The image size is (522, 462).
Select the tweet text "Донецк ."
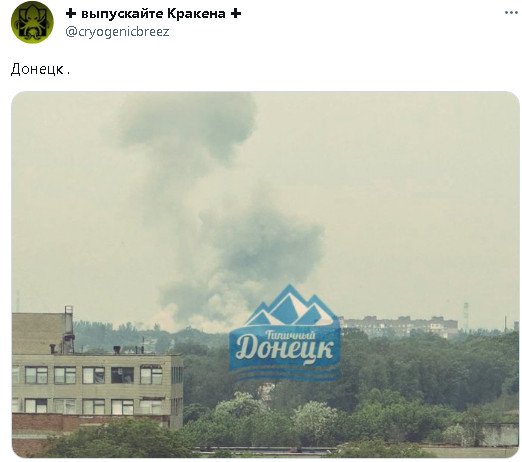pos(40,69)
